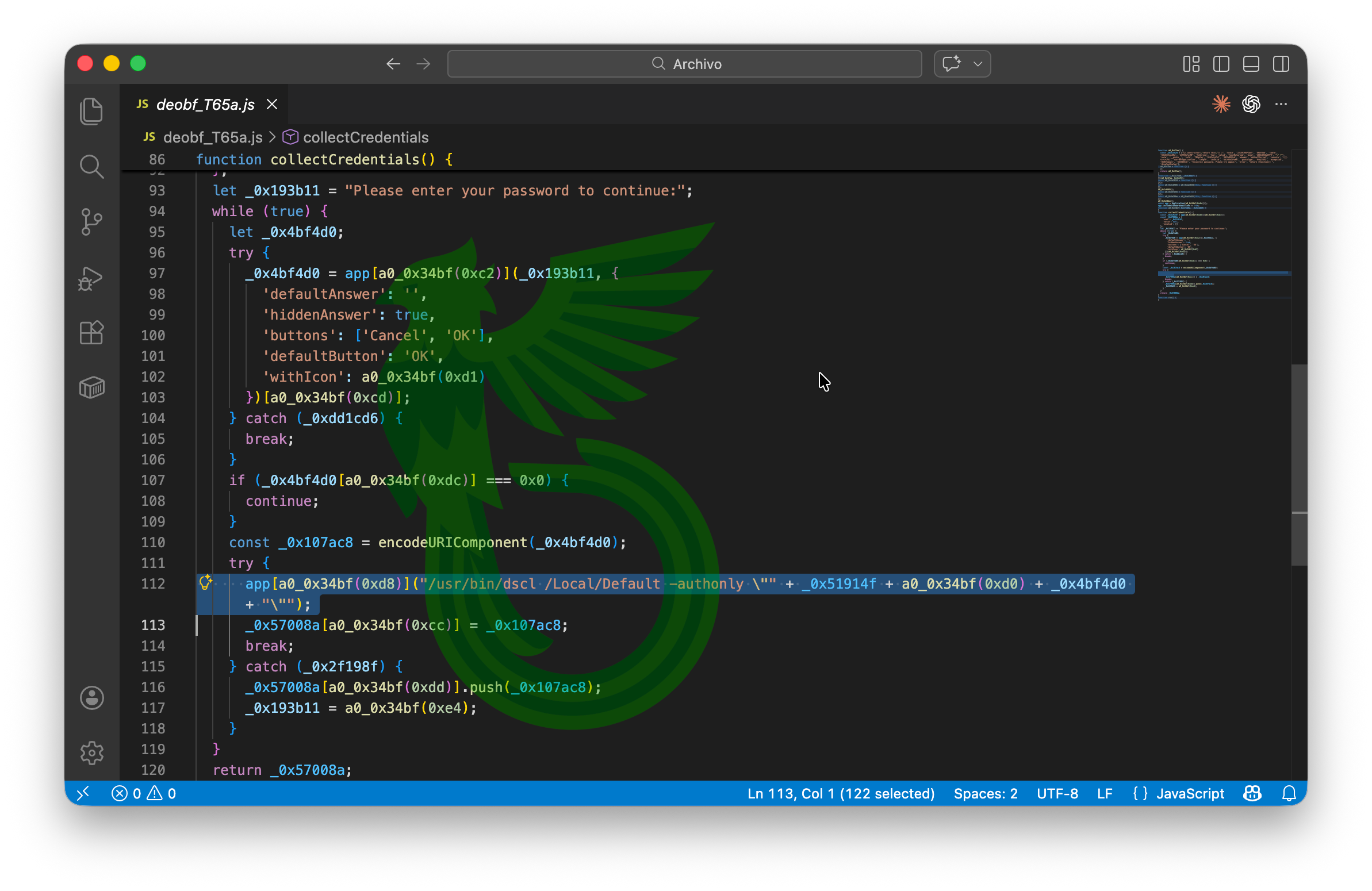Viewport: 1372px width, 891px height.
Task: Open the editor More Actions ellipsis menu
Action: tap(1281, 104)
